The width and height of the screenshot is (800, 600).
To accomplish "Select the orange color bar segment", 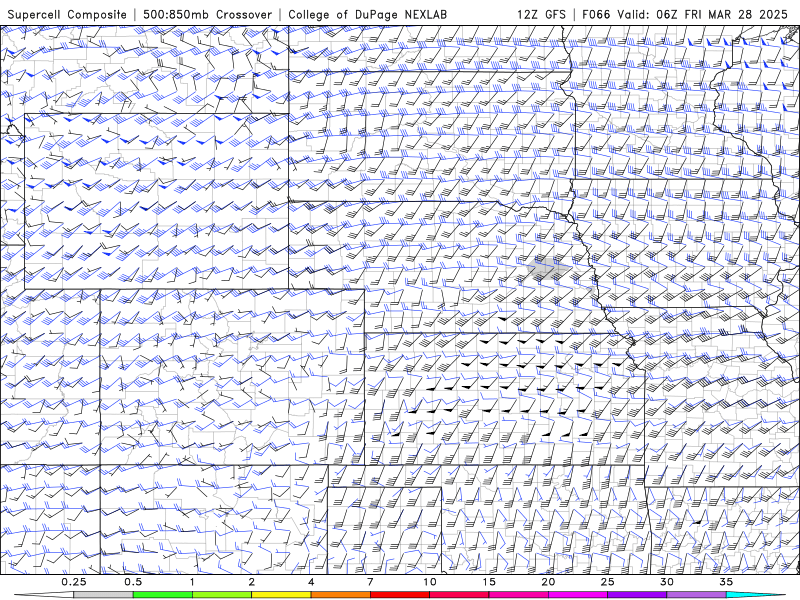I will pos(340,595).
